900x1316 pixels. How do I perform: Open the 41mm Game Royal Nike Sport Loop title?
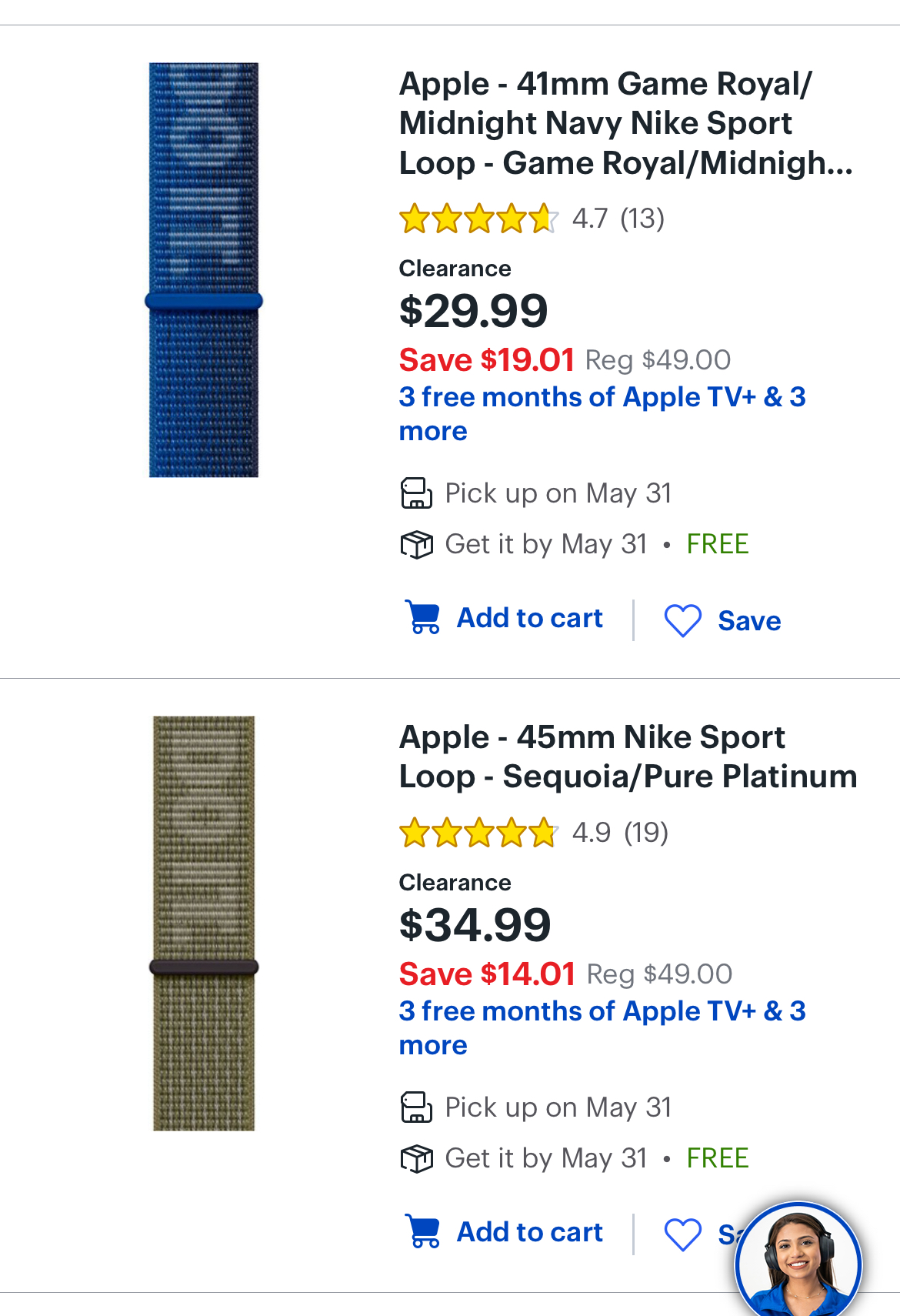click(x=625, y=123)
